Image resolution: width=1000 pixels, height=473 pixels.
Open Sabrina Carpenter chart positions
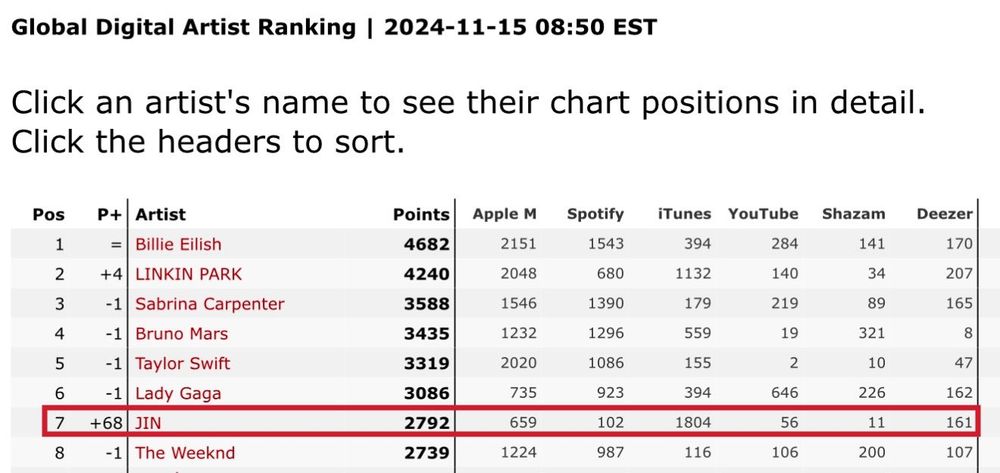coord(209,304)
